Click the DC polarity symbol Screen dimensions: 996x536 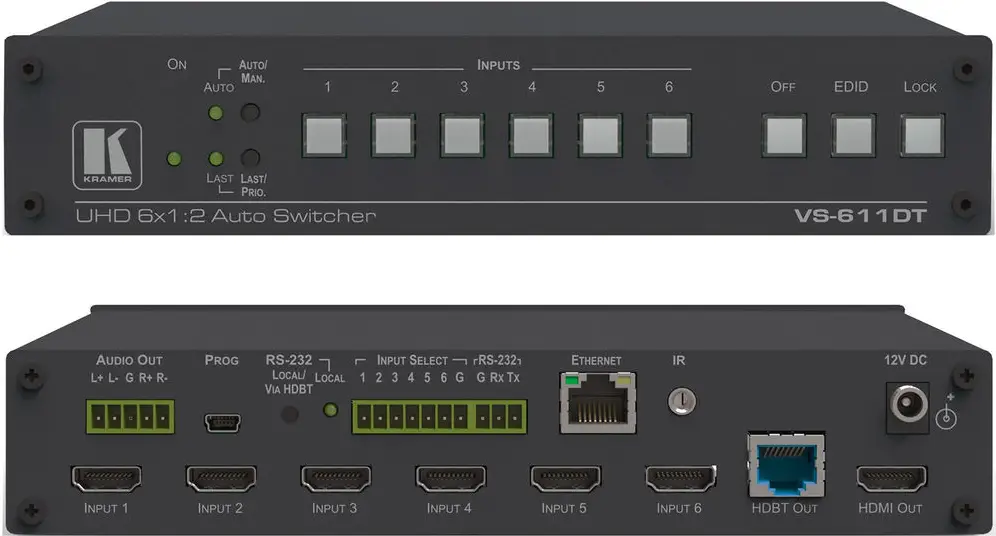pyautogui.click(x=946, y=413)
